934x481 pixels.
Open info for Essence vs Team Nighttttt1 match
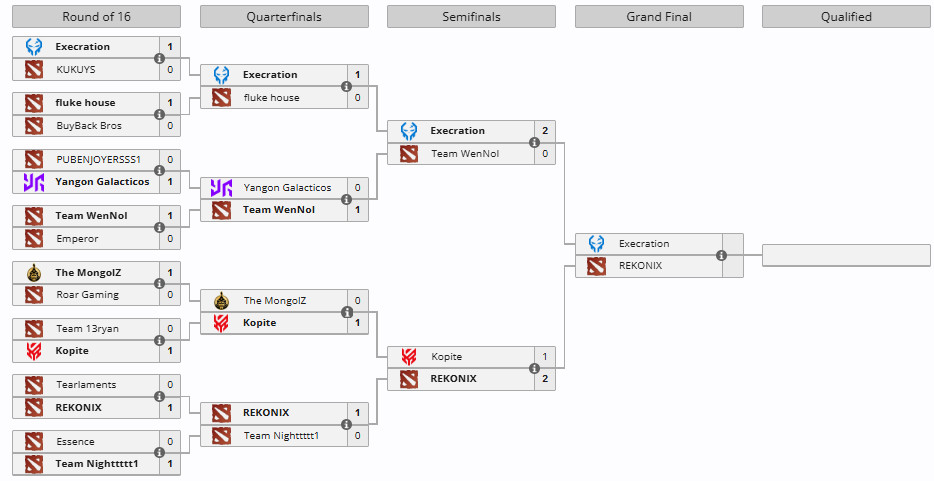(159, 453)
